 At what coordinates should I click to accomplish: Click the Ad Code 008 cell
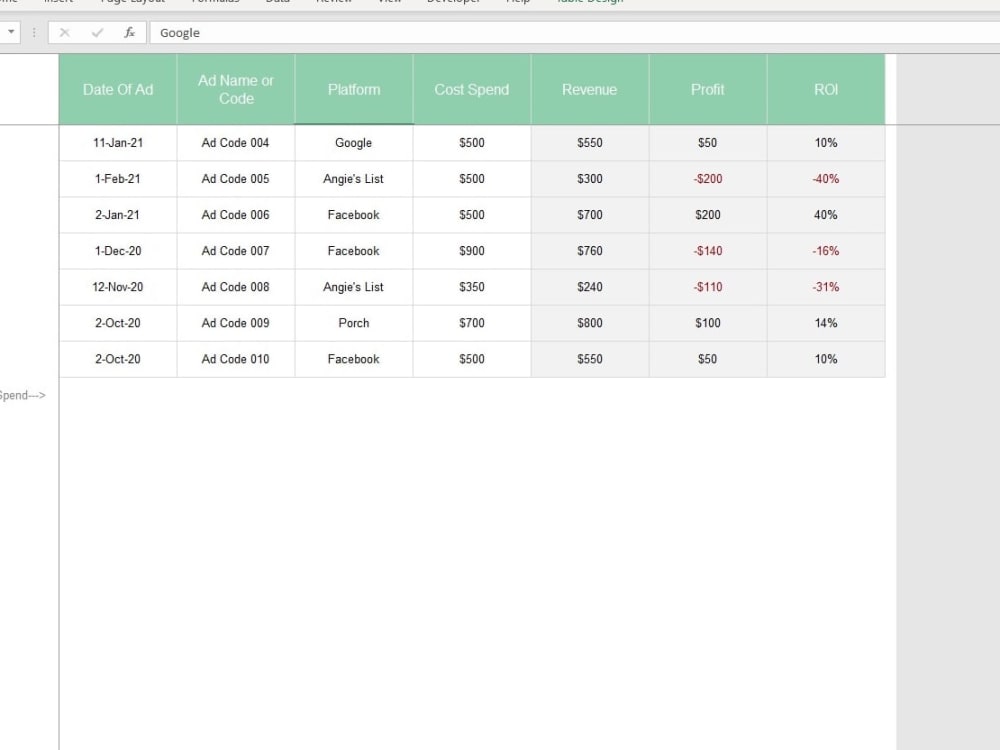(x=236, y=287)
